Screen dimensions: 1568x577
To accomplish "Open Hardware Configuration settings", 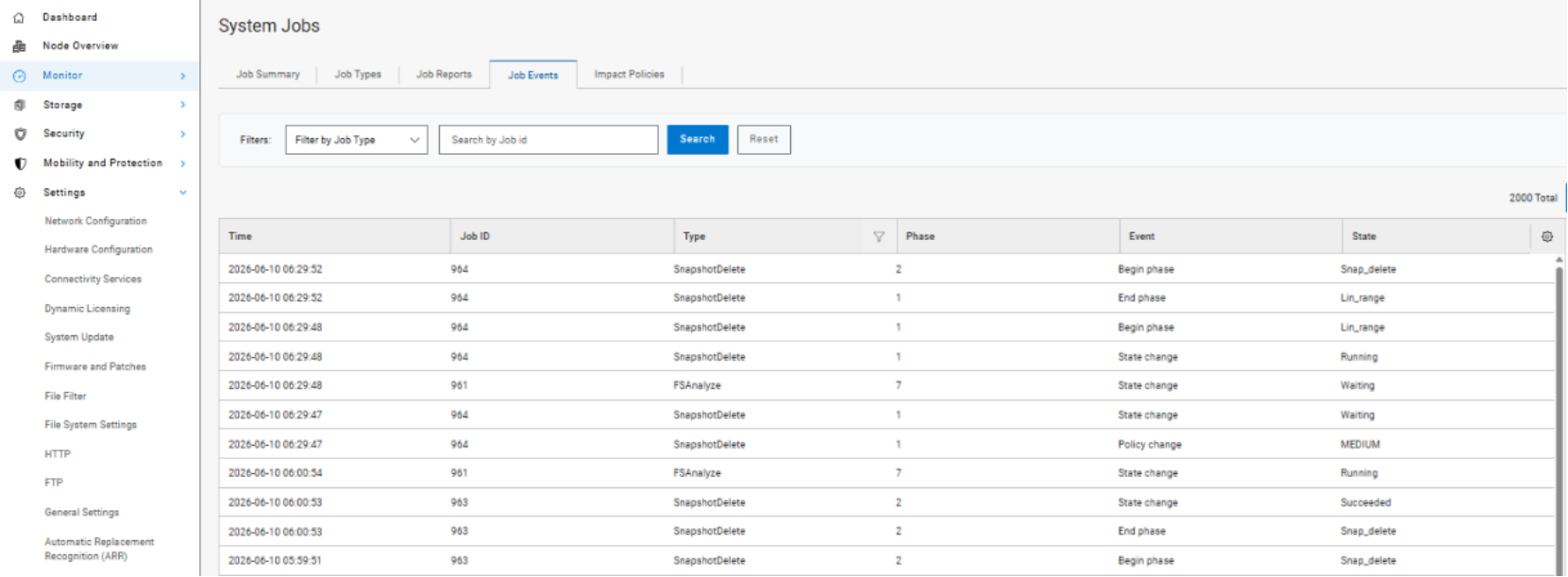I will (98, 249).
